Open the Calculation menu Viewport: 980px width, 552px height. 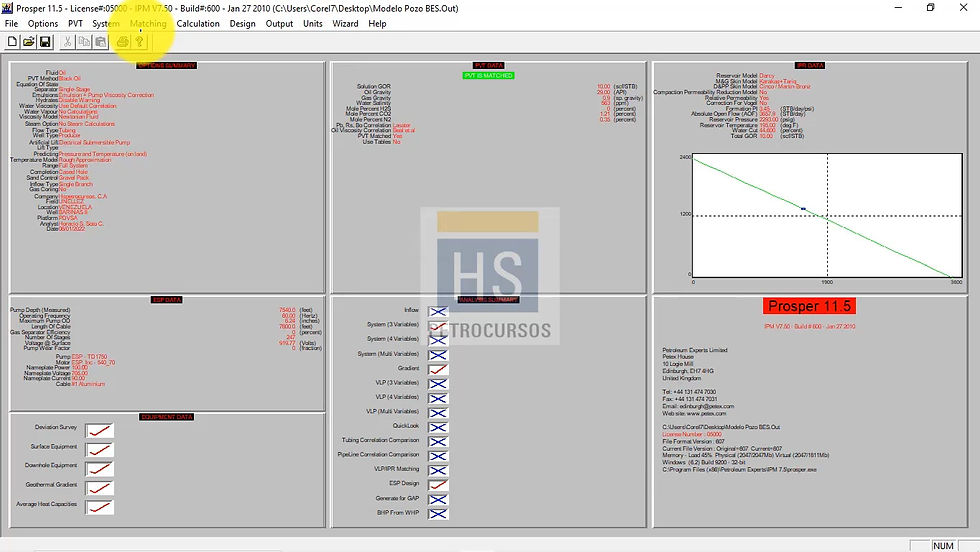[x=198, y=24]
